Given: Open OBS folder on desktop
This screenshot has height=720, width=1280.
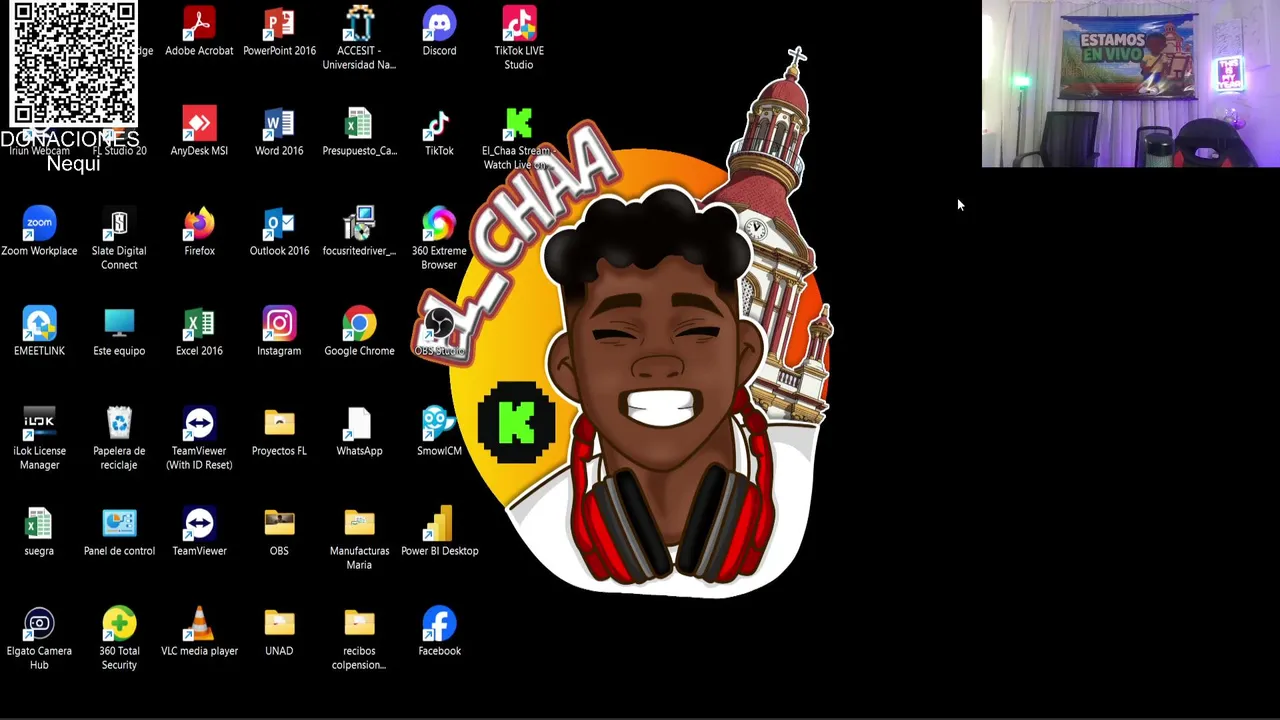Looking at the screenshot, I should 279,532.
